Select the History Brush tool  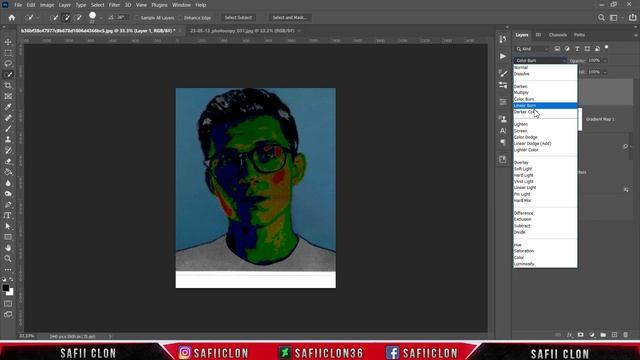pyautogui.click(x=8, y=150)
